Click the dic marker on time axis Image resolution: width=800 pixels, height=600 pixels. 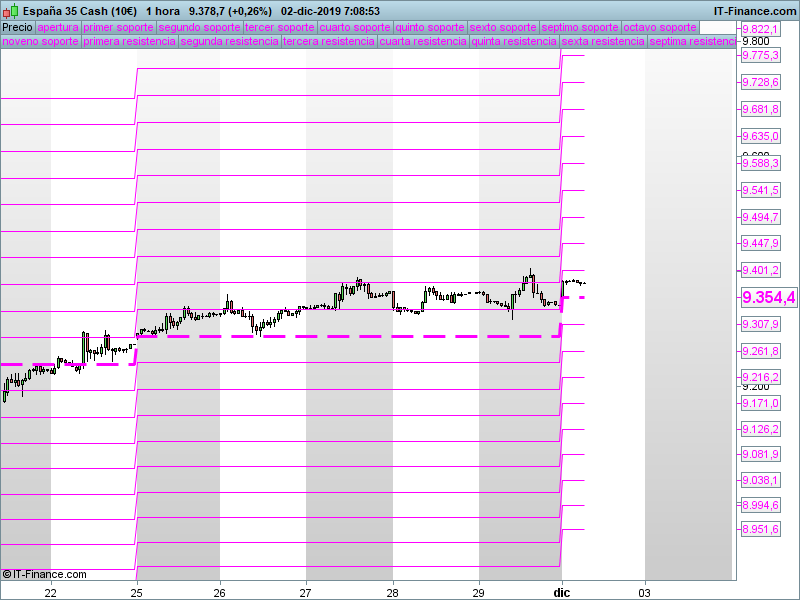(563, 592)
